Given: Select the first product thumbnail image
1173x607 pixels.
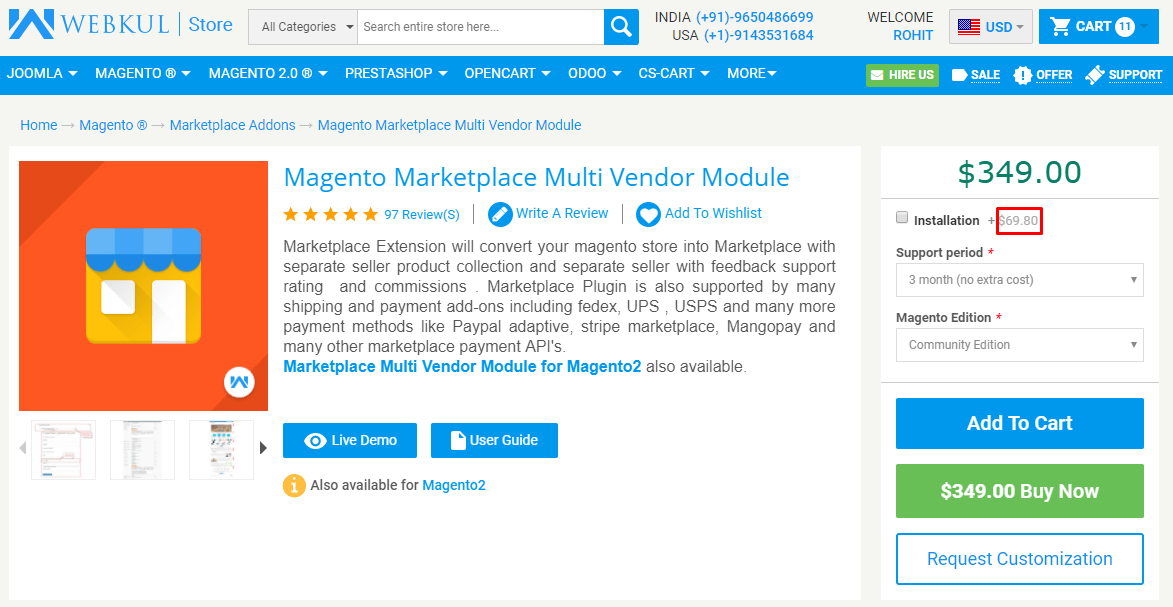Looking at the screenshot, I should pos(64,449).
